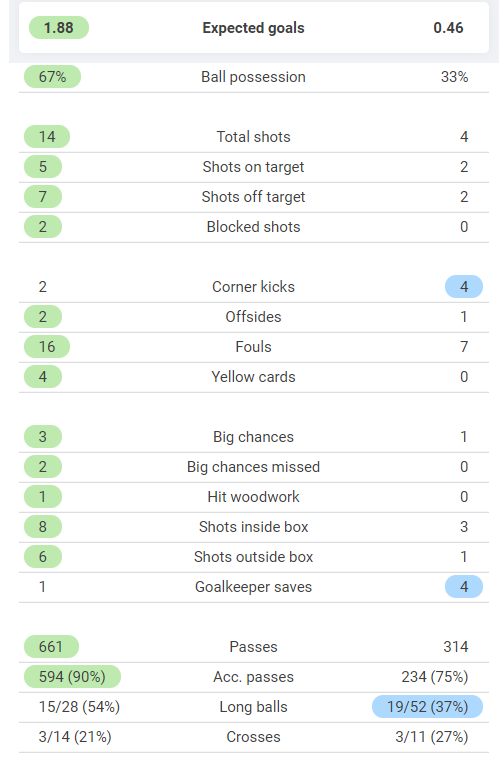Select the Blocked shots row label

coord(253,227)
